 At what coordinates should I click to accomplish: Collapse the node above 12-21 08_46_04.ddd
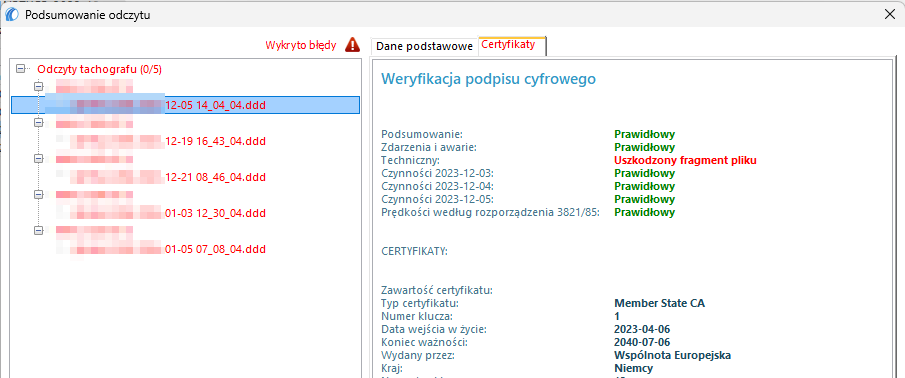point(39,158)
